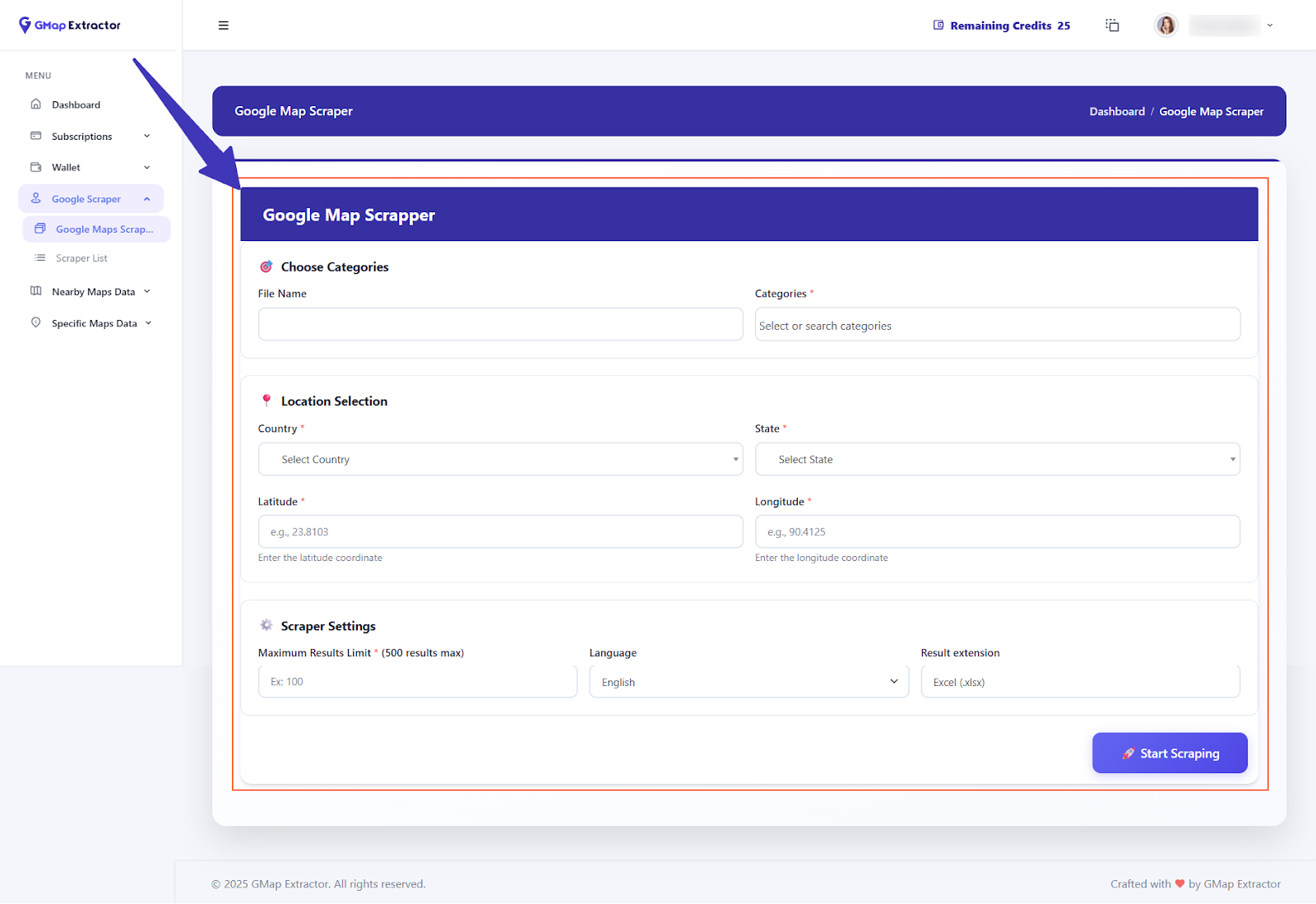Click the copy icon near Remaining Credits

(1112, 25)
